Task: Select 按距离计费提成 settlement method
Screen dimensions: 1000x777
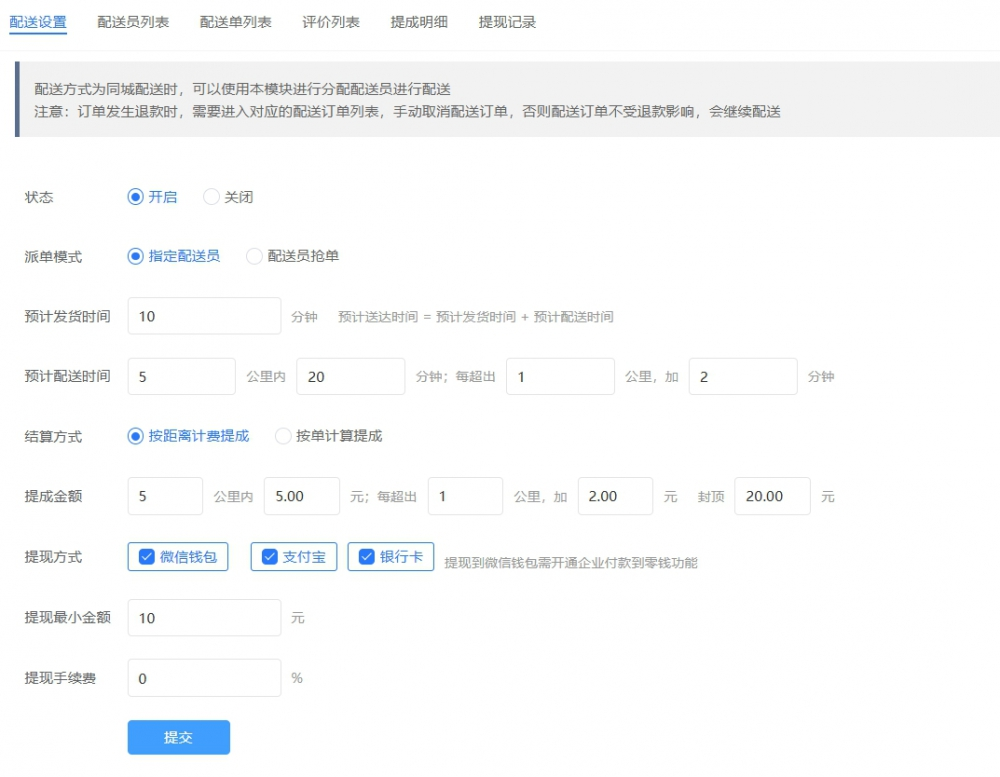Action: click(x=135, y=436)
